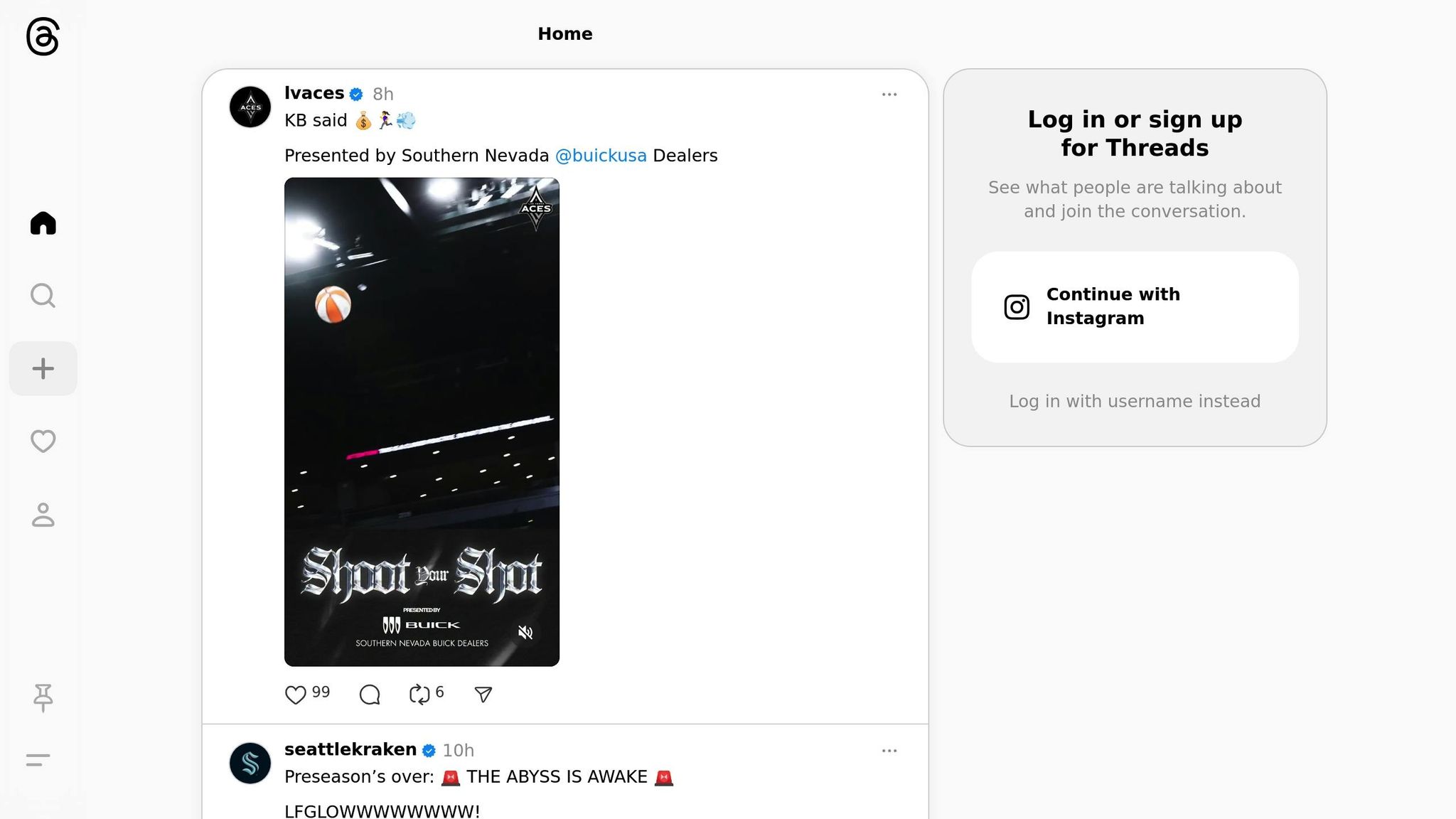Share the lvaces post
The width and height of the screenshot is (1456, 819).
pos(483,695)
